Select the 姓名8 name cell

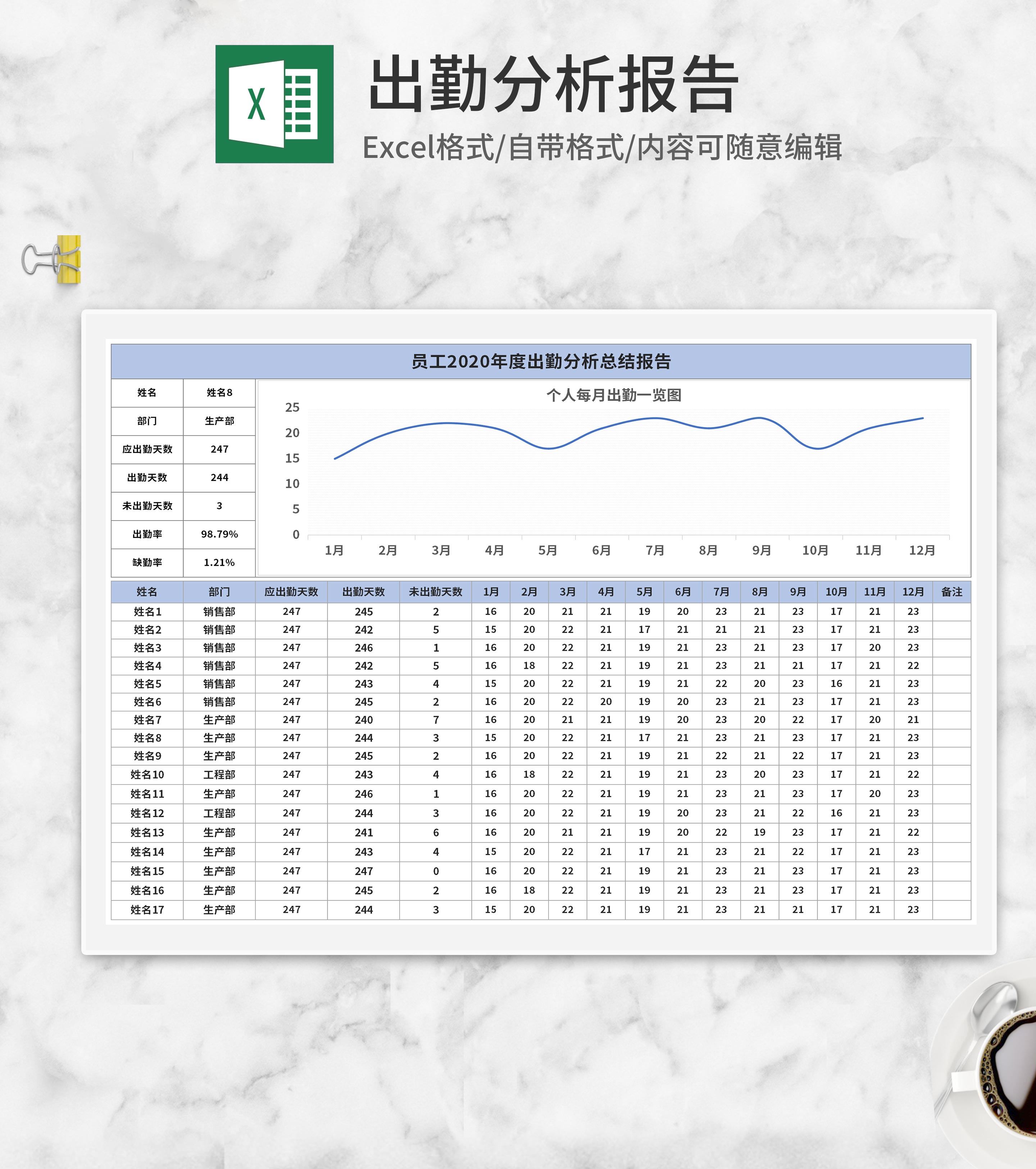(219, 392)
